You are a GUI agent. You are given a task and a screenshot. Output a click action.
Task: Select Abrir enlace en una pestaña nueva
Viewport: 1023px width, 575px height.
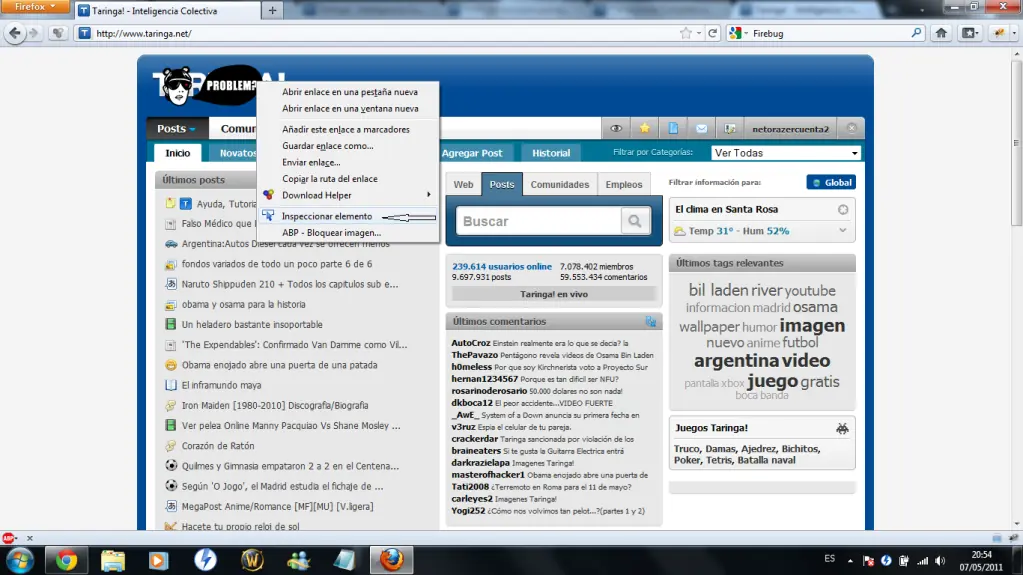tap(350, 92)
